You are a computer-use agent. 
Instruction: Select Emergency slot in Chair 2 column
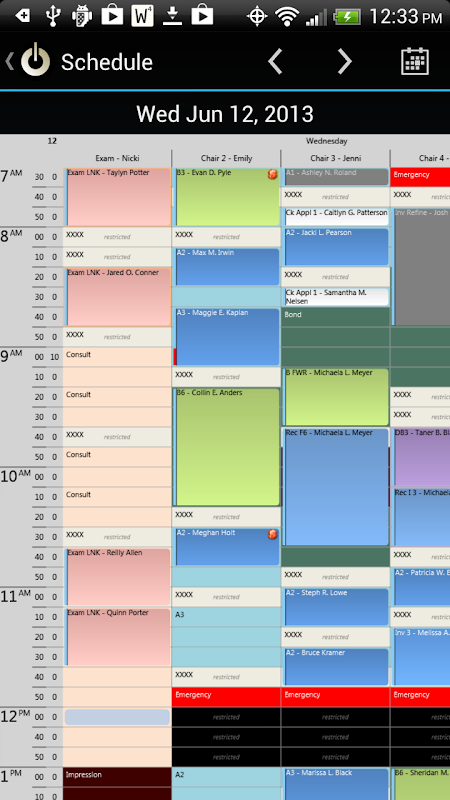pyautogui.click(x=226, y=697)
